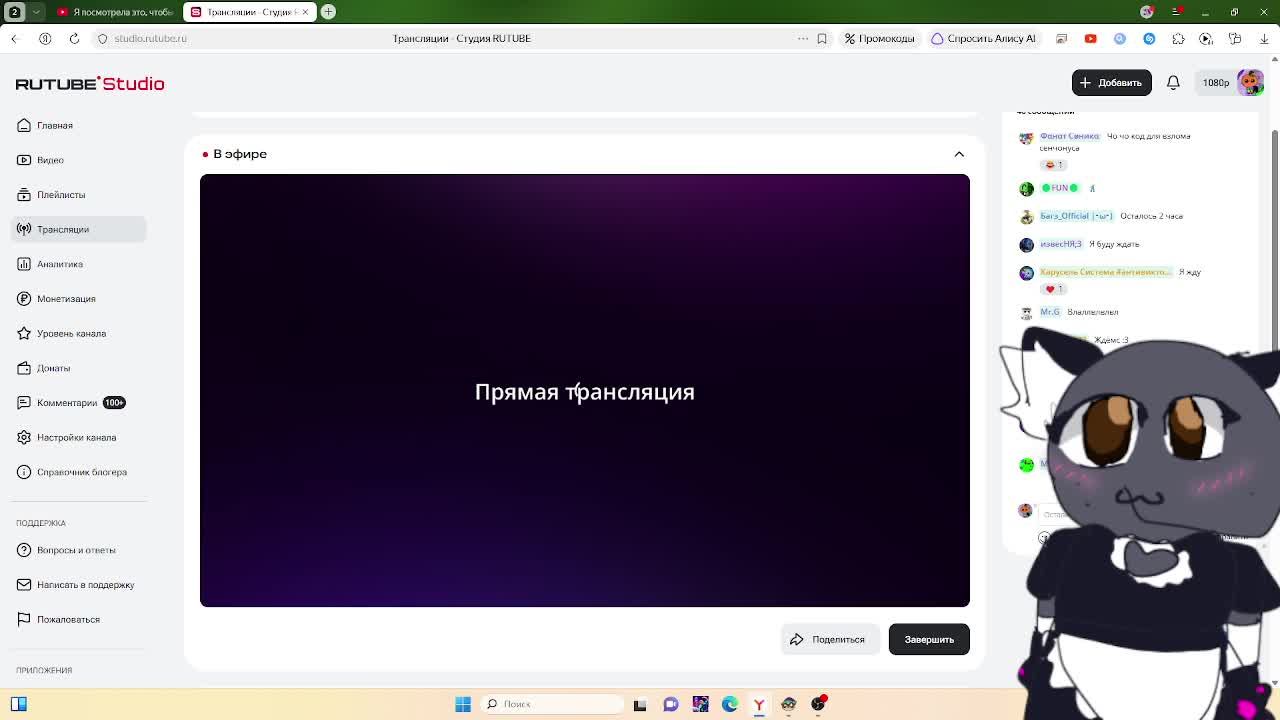Click the widgets icon on taskbar
Screen dimensions: 1280x720
coord(18,704)
